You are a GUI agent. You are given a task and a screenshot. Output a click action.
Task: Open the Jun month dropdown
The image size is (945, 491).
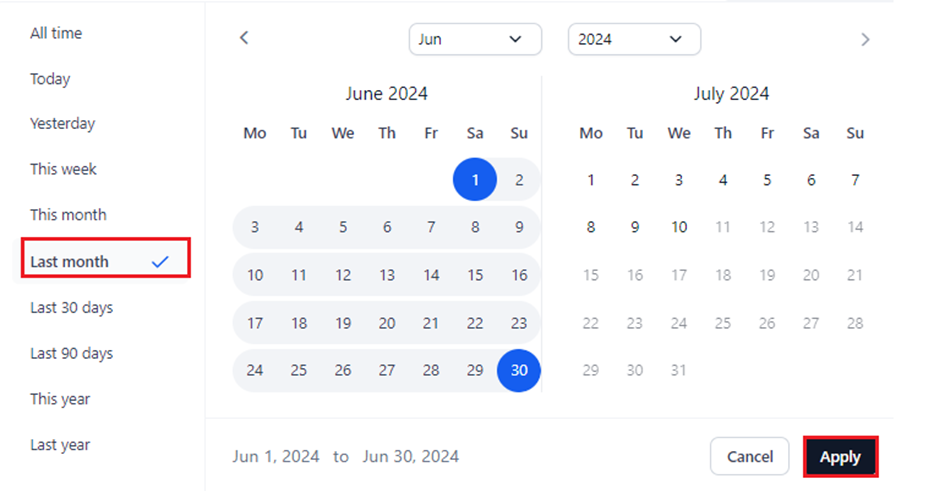click(x=474, y=40)
